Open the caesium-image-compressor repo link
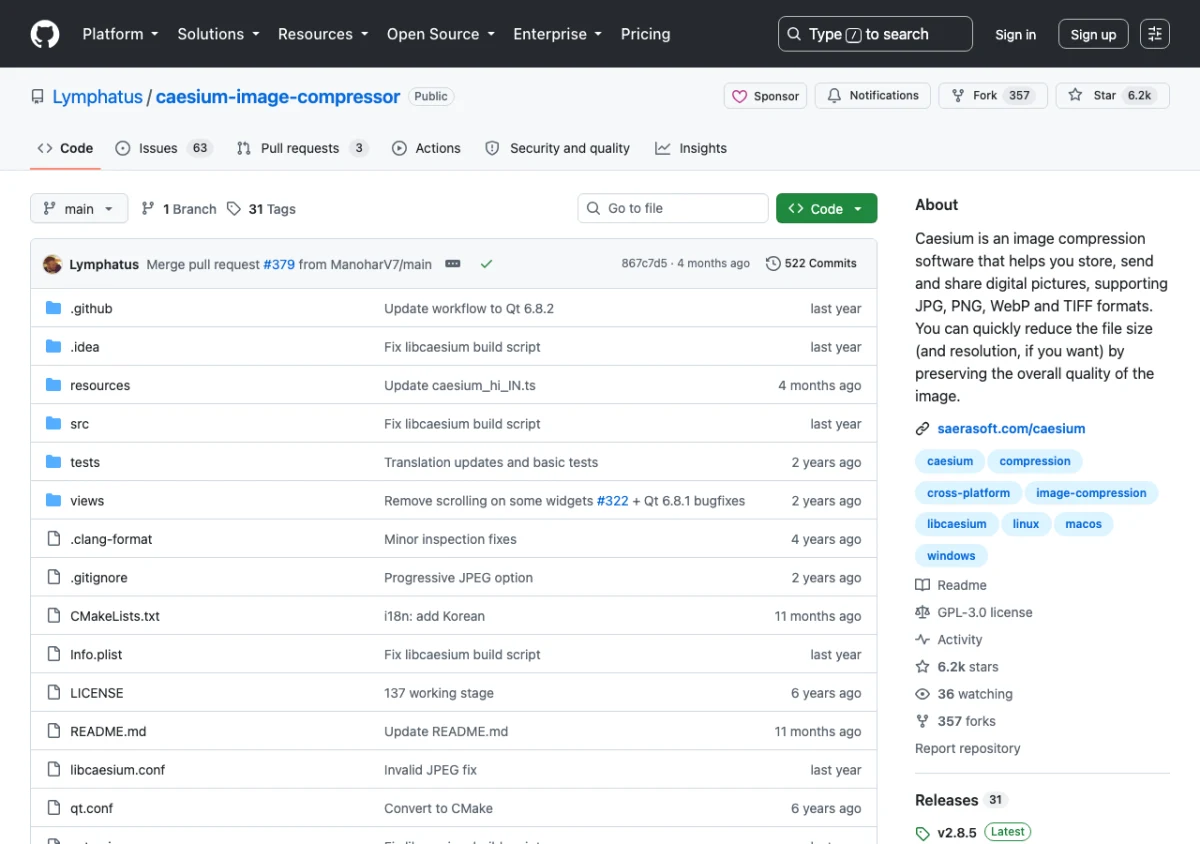Viewport: 1200px width, 844px height. 278,97
